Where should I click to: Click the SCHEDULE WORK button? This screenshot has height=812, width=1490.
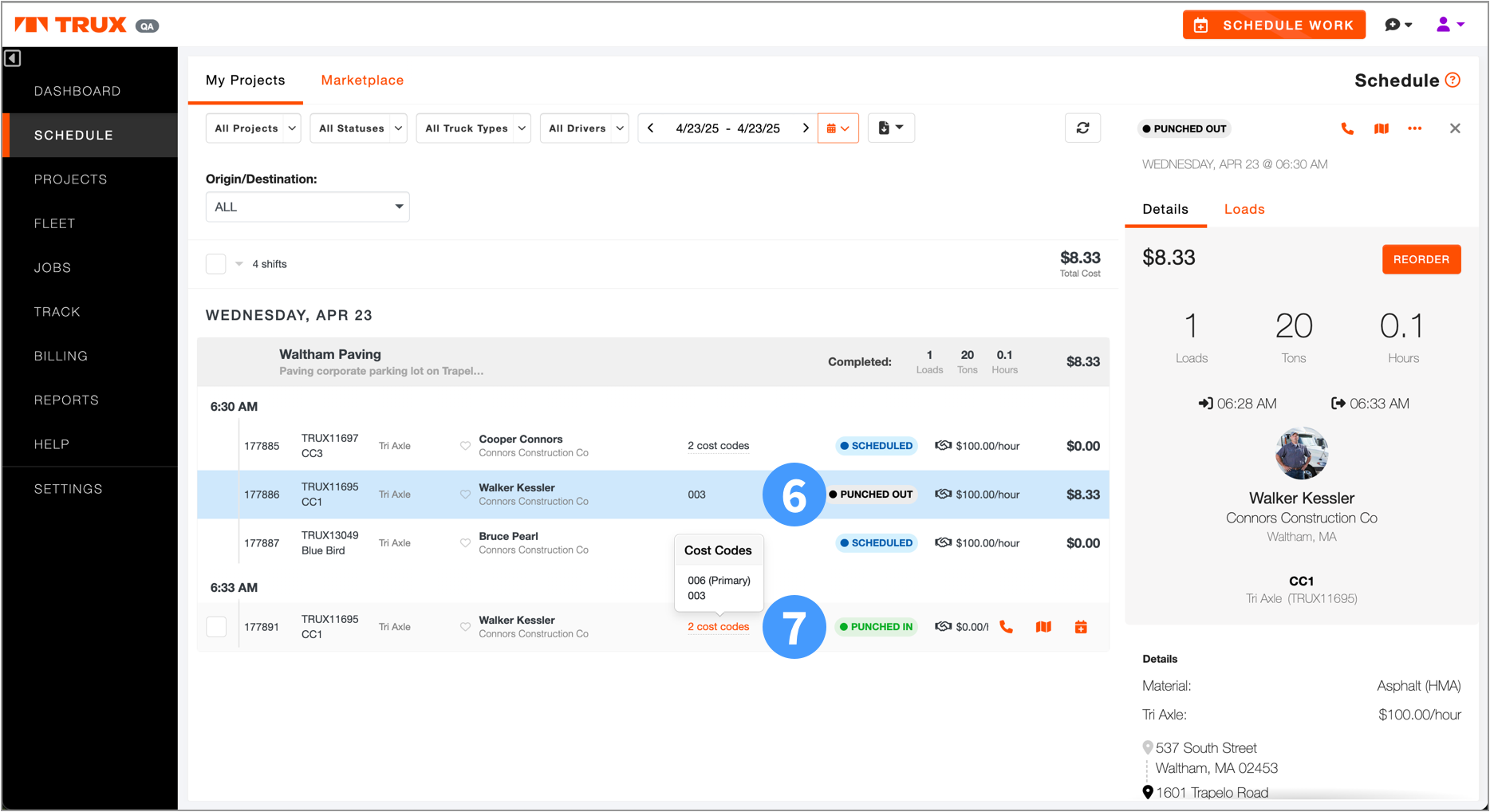(1274, 26)
